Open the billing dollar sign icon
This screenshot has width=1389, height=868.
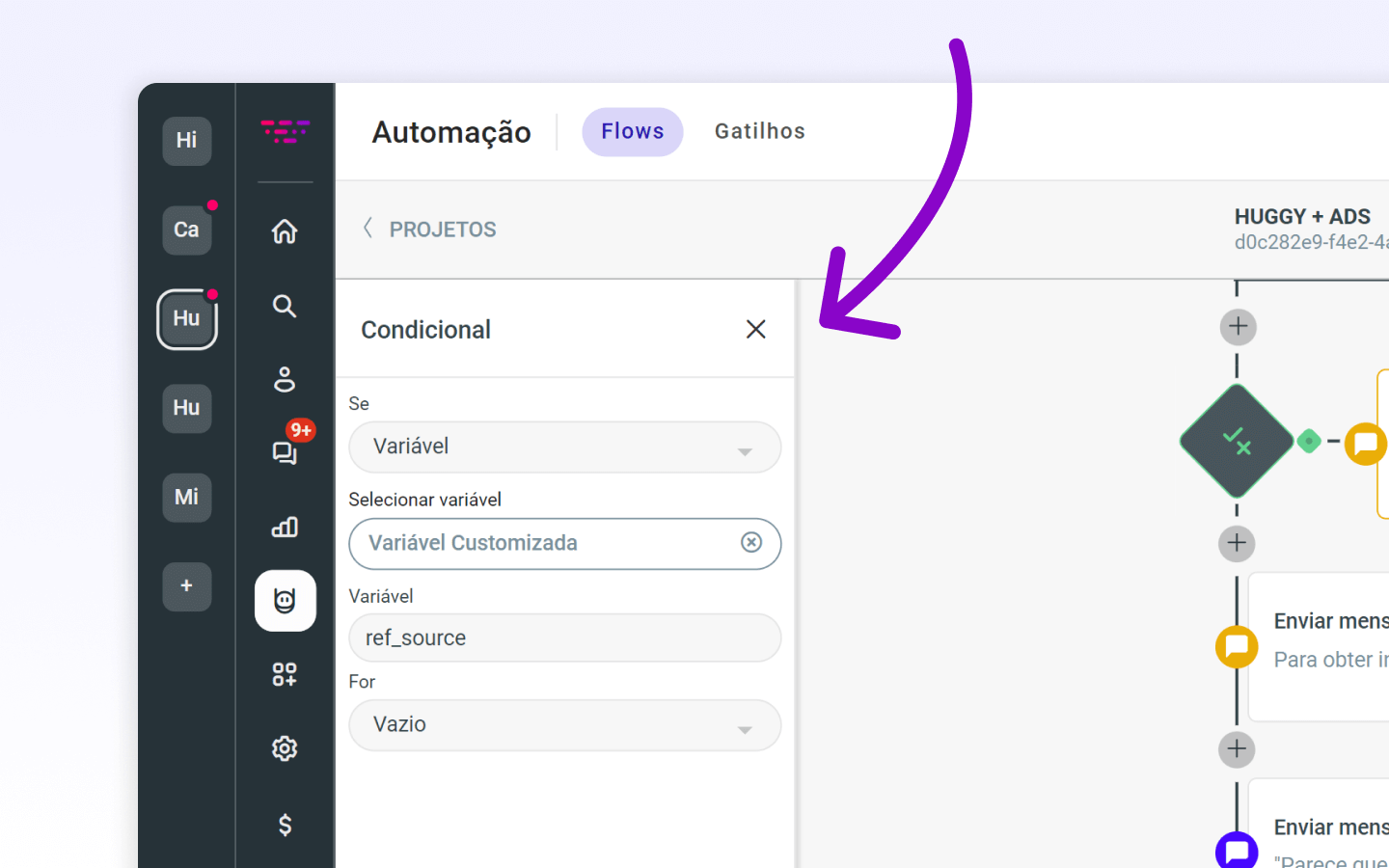pyautogui.click(x=285, y=825)
